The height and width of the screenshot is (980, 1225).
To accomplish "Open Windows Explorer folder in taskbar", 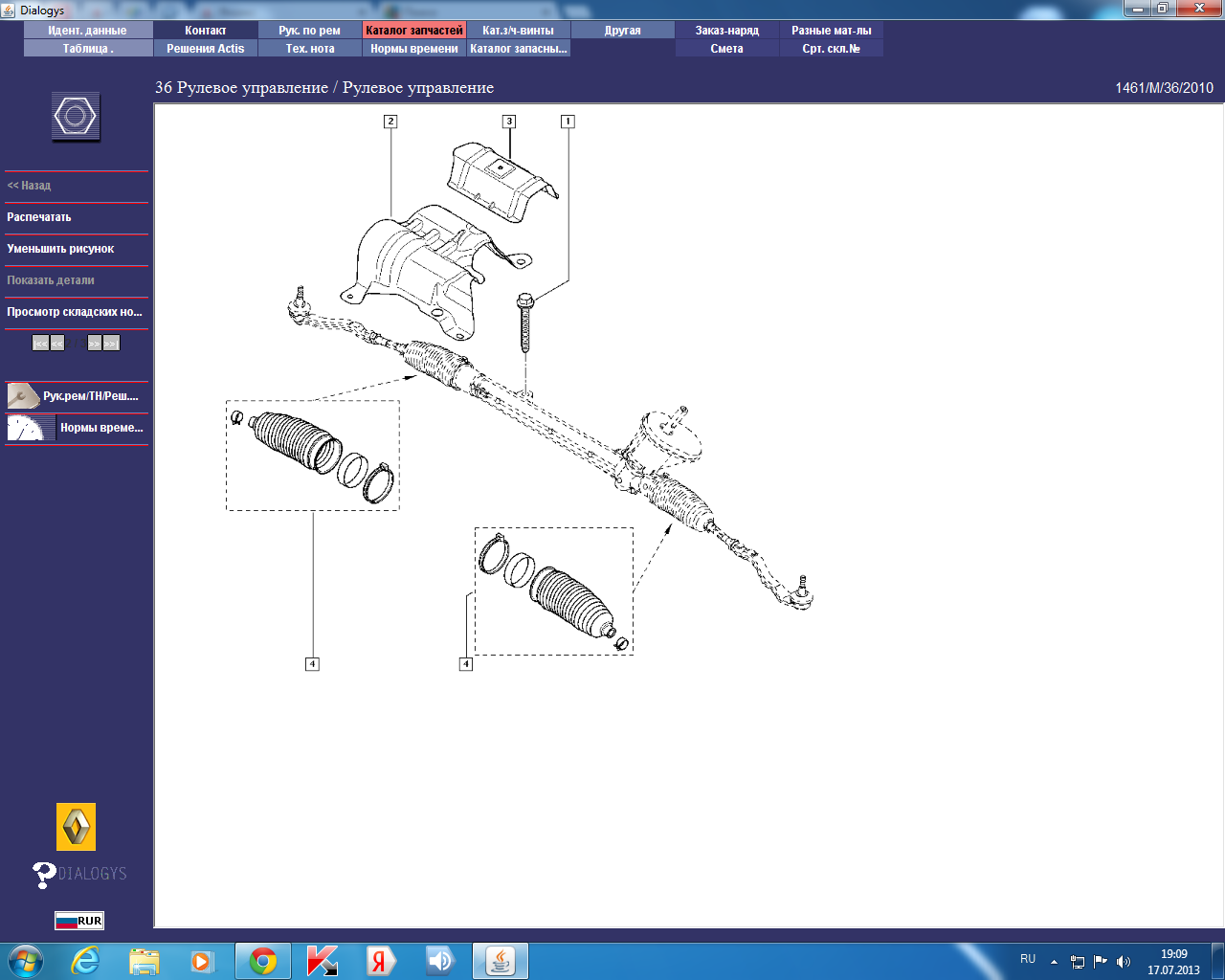I will pos(145,961).
